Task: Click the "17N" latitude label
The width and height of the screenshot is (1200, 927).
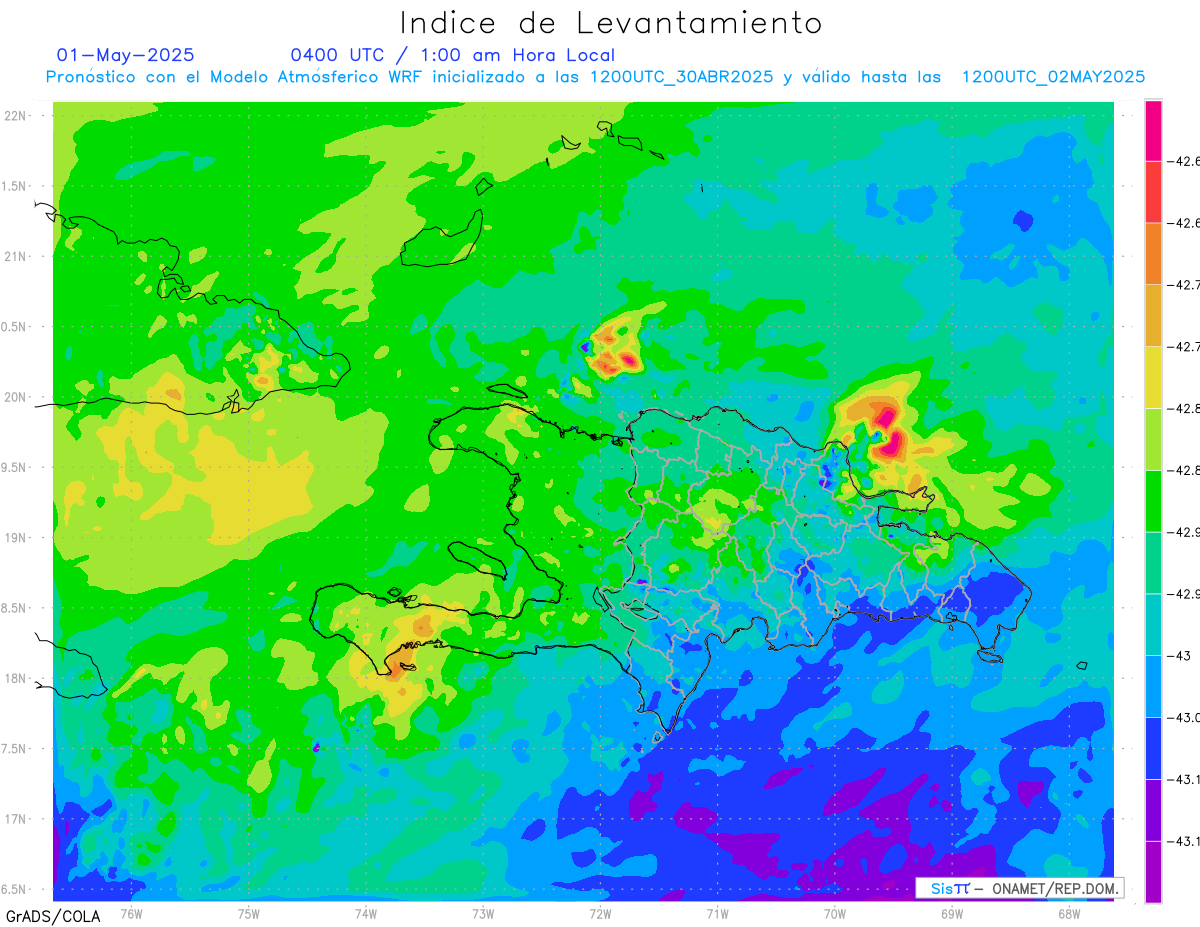Action: (x=16, y=819)
